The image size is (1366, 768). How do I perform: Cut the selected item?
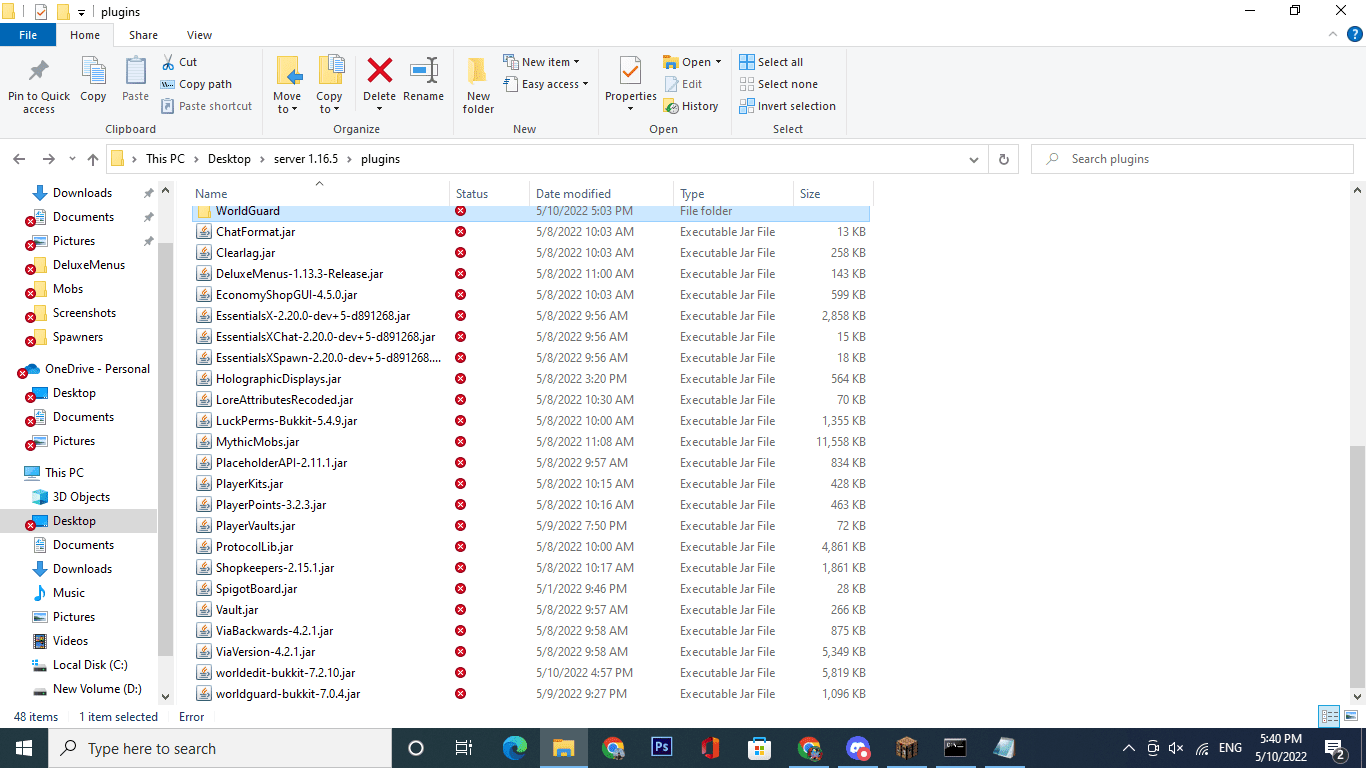tap(179, 62)
